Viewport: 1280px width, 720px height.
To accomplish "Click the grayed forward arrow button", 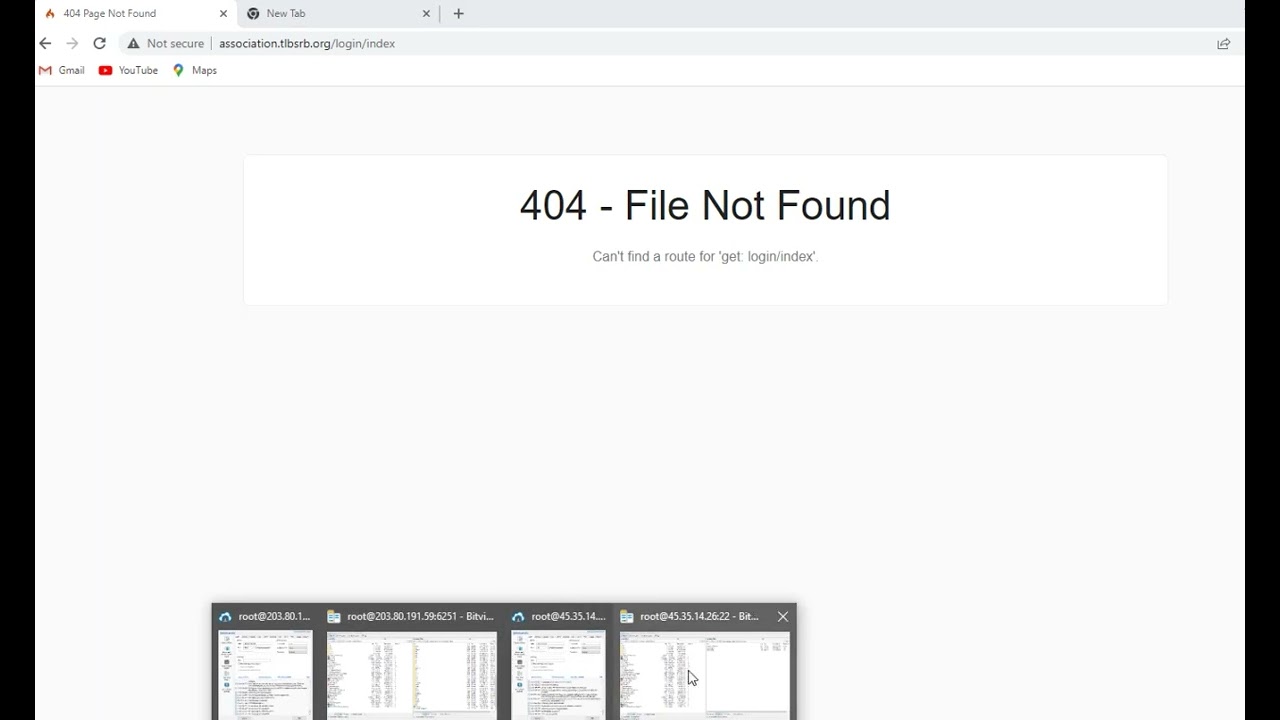I will pyautogui.click(x=72, y=43).
